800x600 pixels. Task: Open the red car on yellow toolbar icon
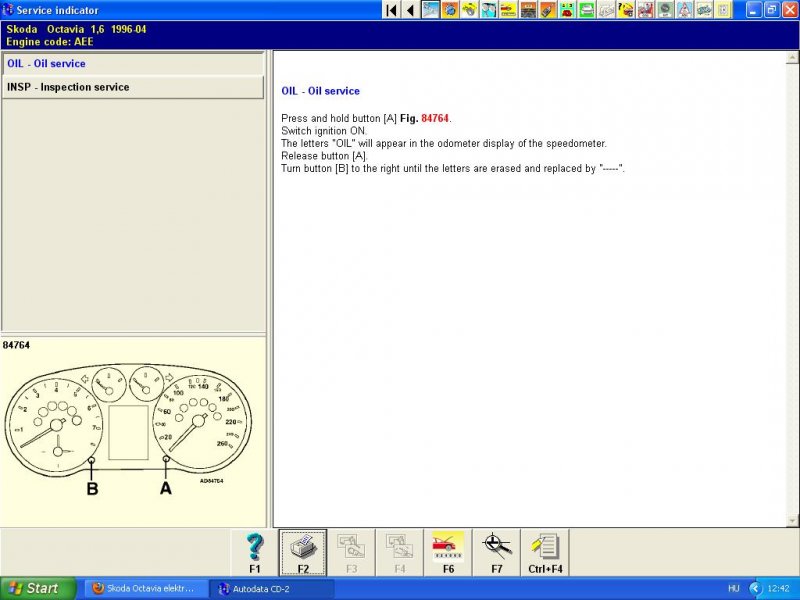(x=509, y=10)
